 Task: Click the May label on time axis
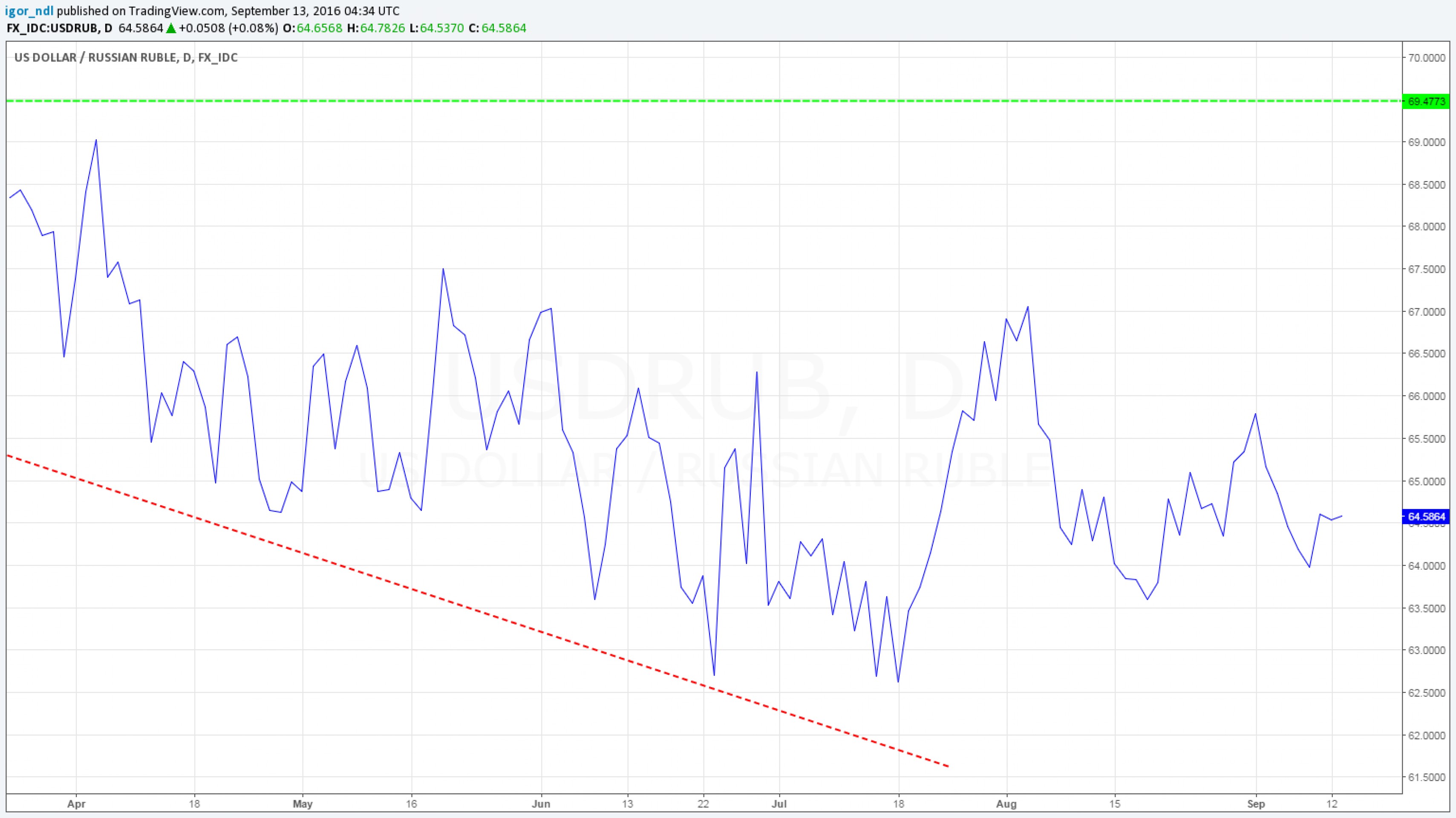303,804
